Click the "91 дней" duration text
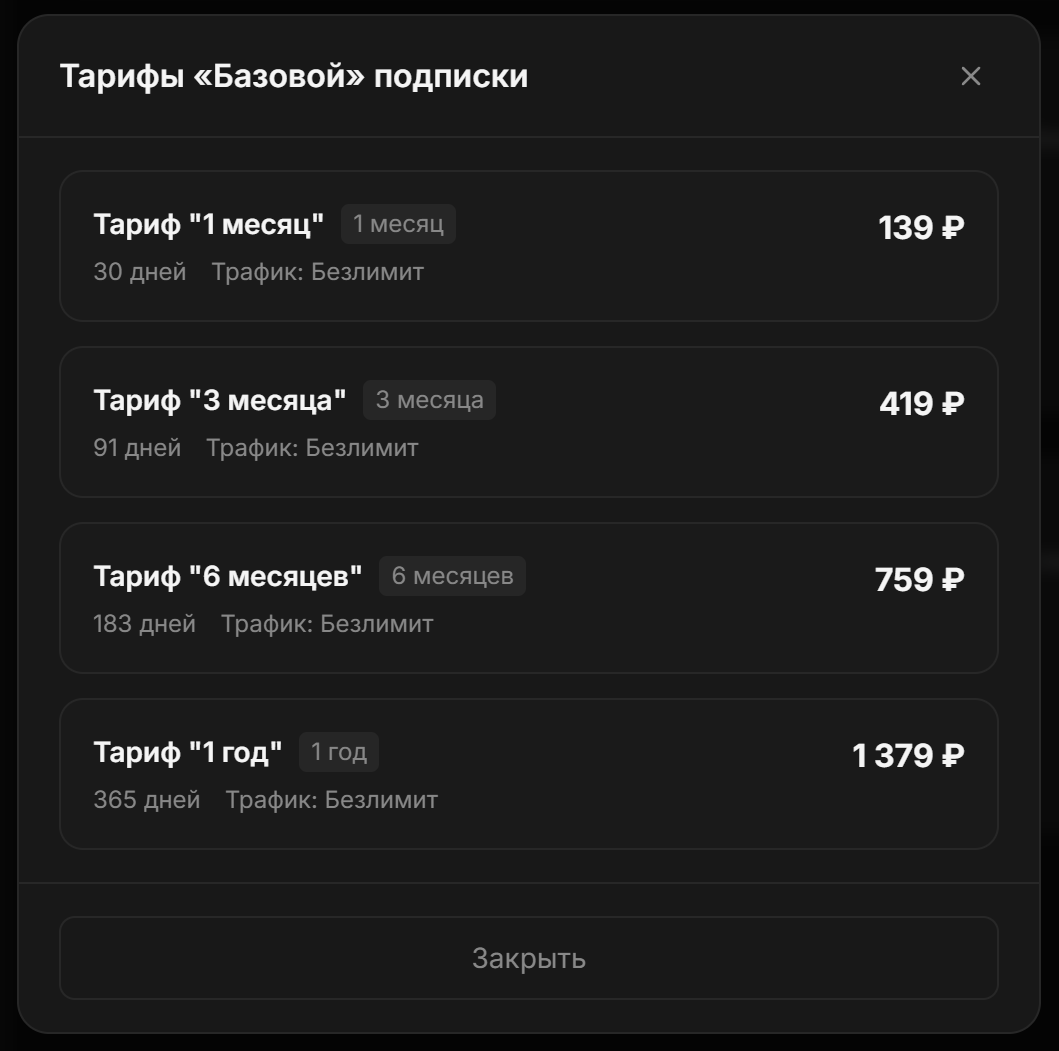 click(x=137, y=448)
